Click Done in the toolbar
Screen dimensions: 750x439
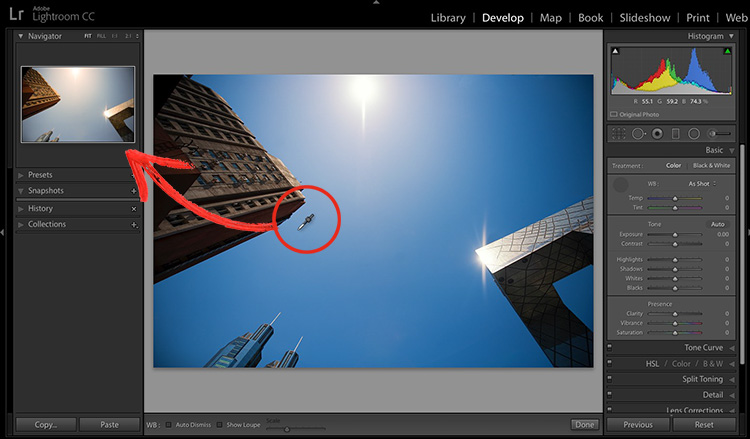click(x=585, y=425)
